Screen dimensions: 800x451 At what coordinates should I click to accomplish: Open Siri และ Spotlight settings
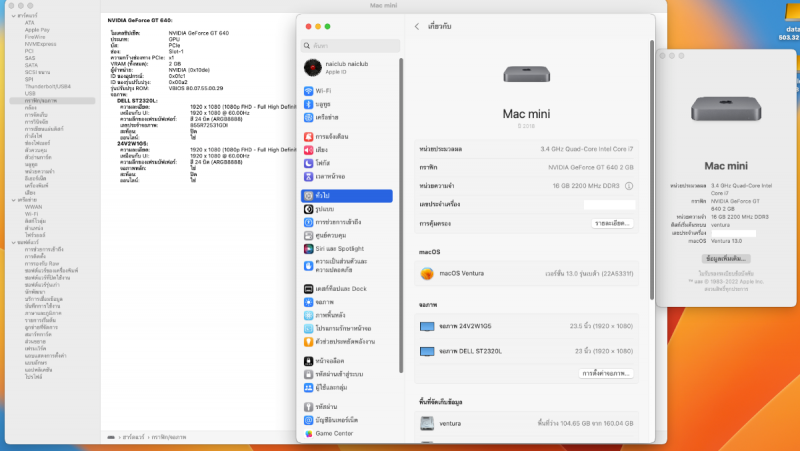pos(346,248)
